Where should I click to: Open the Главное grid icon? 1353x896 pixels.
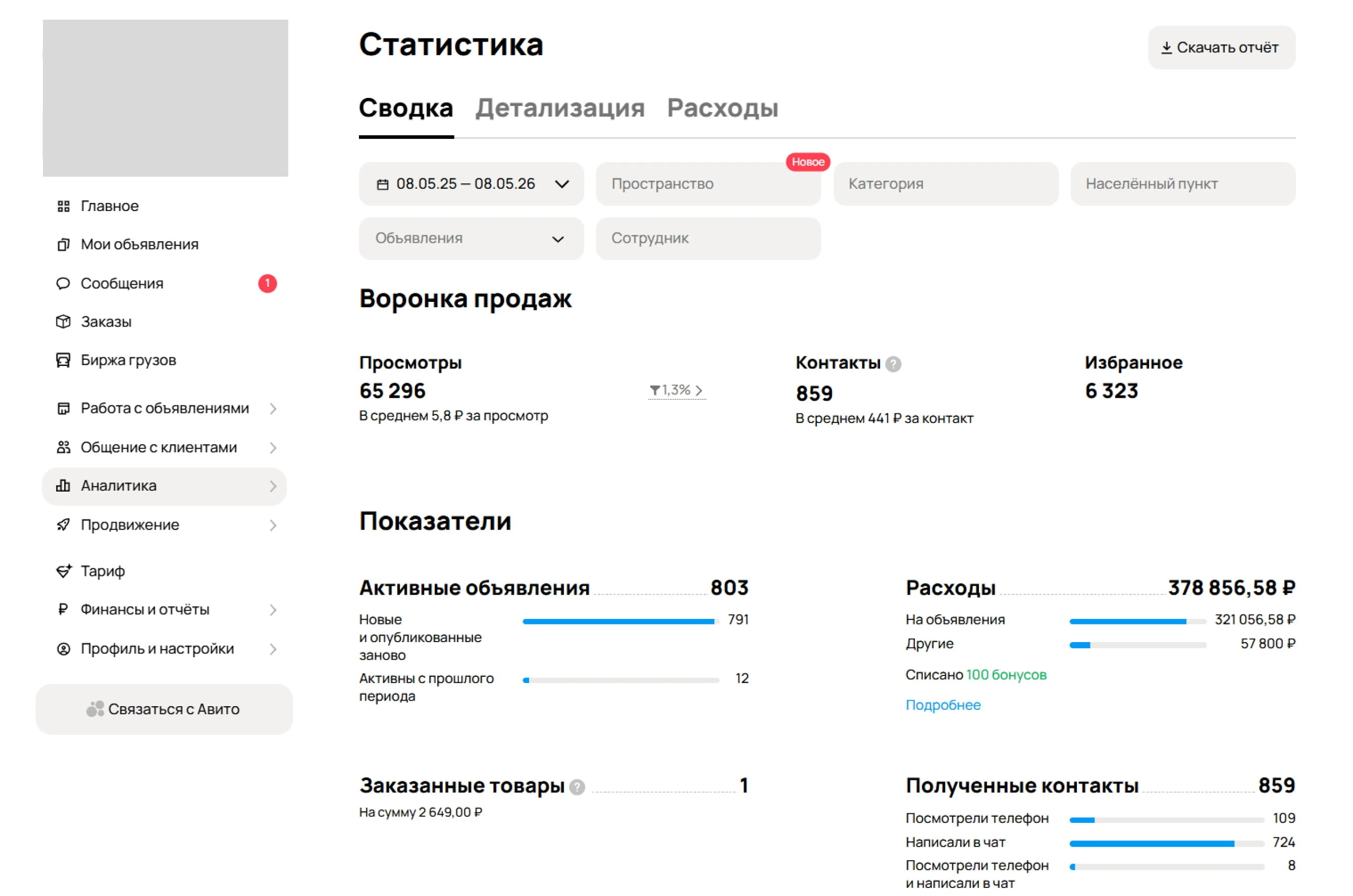click(x=64, y=206)
